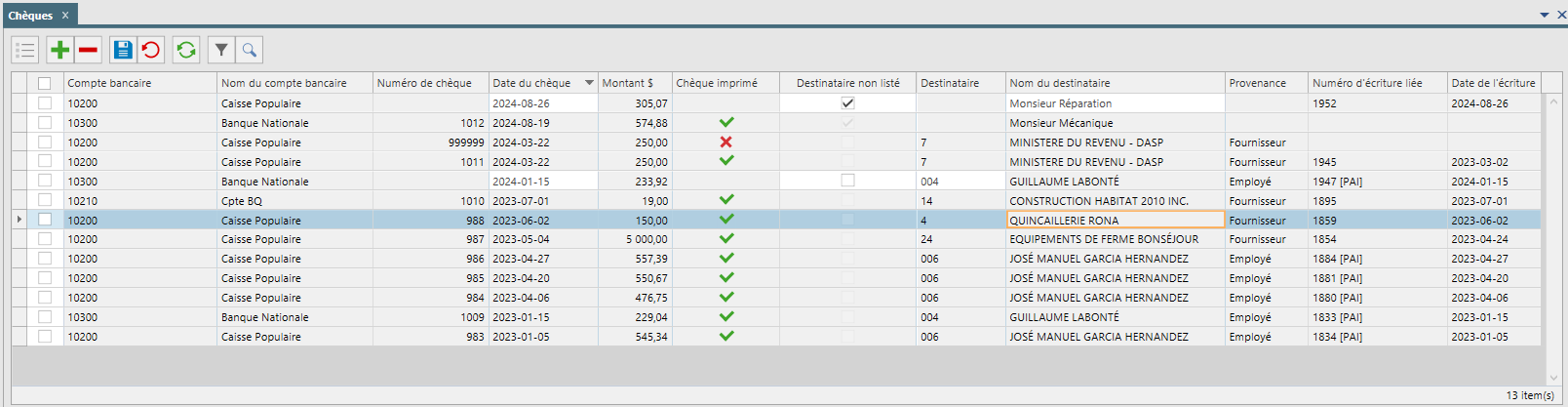Click the amount 574,88
This screenshot has height=407, width=1568.
651,122
